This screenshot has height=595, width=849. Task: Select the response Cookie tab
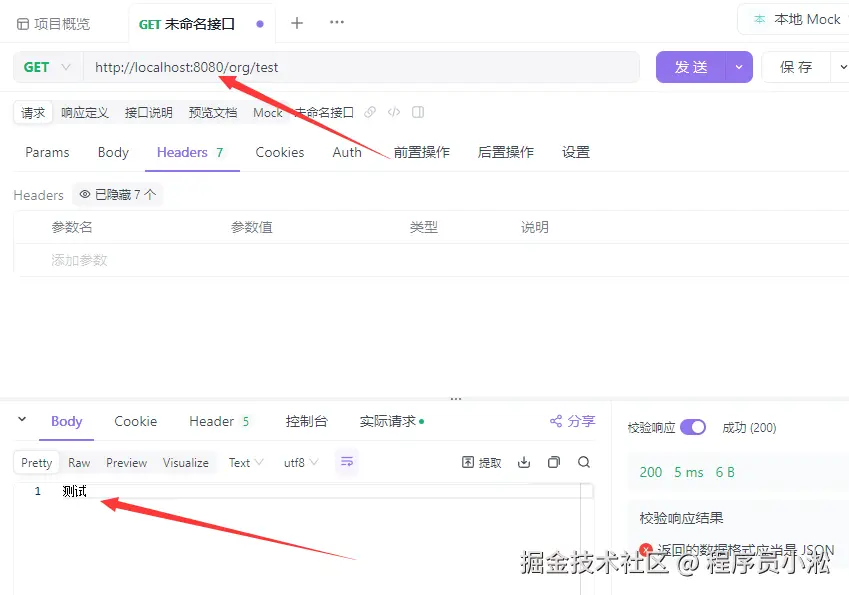click(x=136, y=421)
